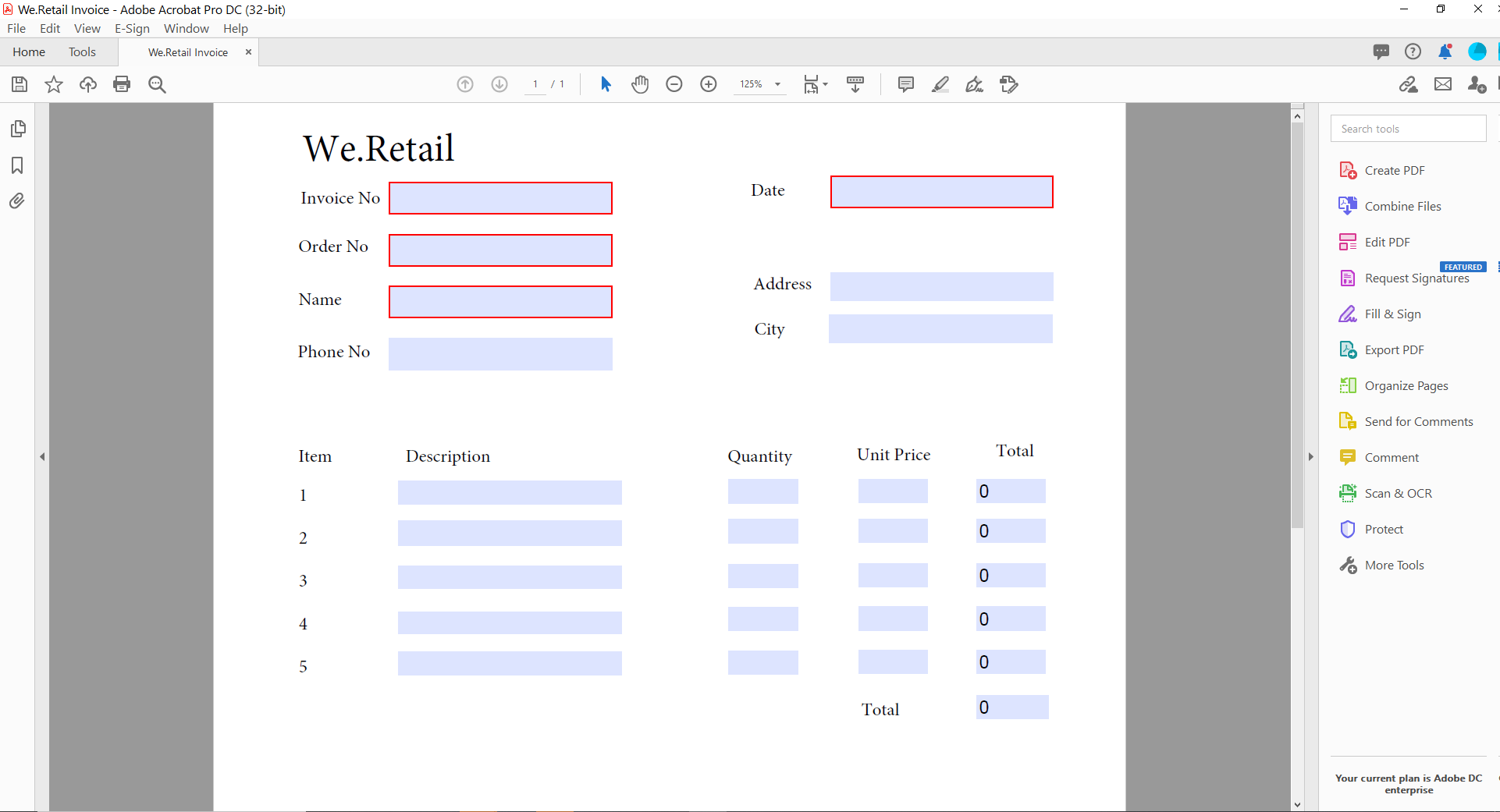
Task: Click the Invoice No input field
Action: (500, 198)
